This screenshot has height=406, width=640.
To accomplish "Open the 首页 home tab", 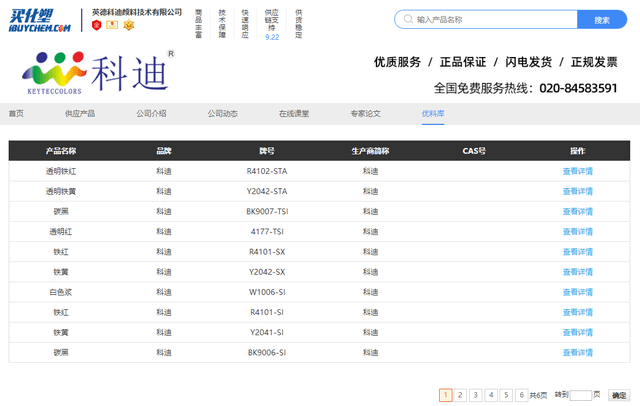I will (x=16, y=113).
